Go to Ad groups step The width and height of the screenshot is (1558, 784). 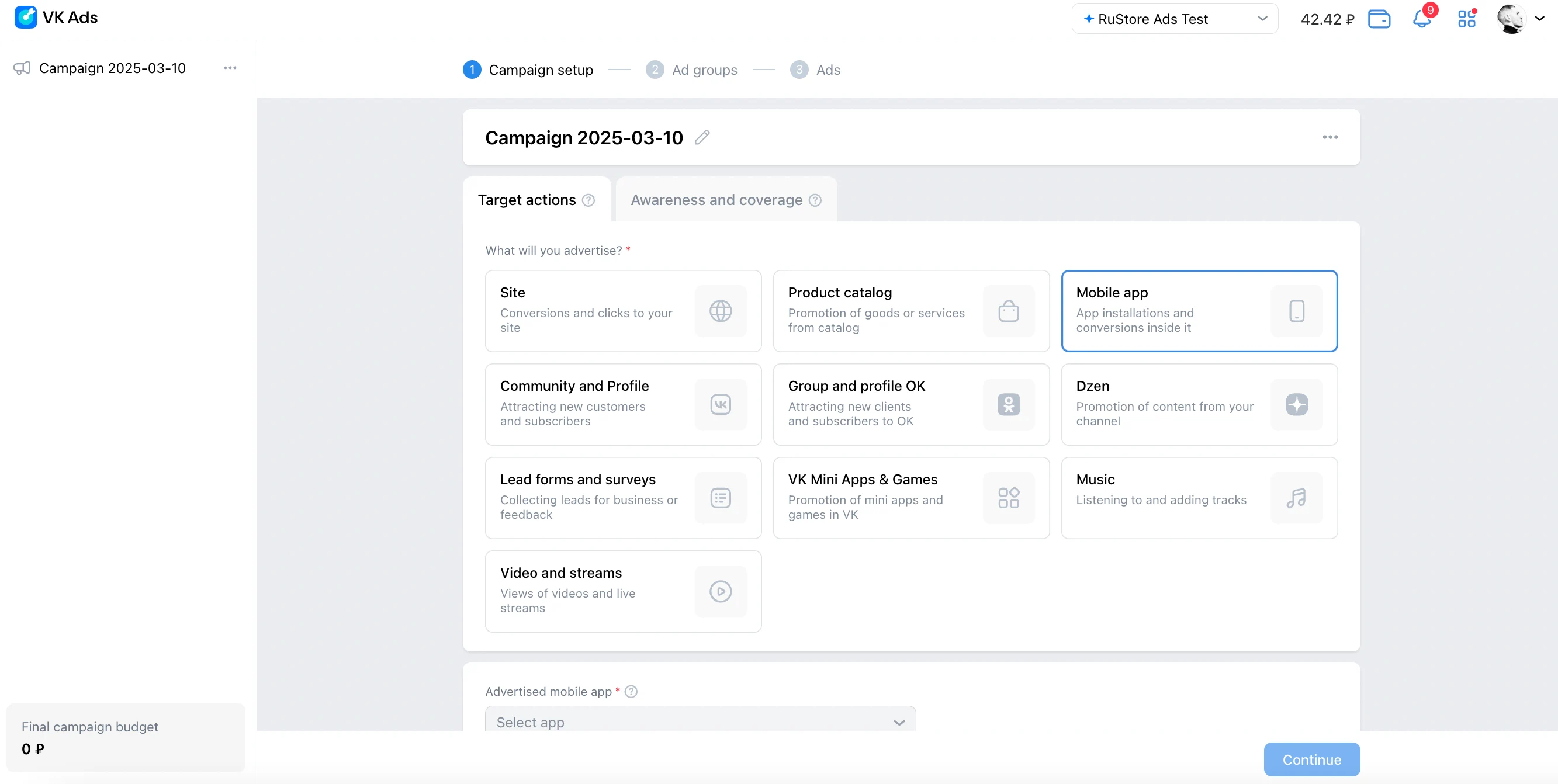(691, 70)
